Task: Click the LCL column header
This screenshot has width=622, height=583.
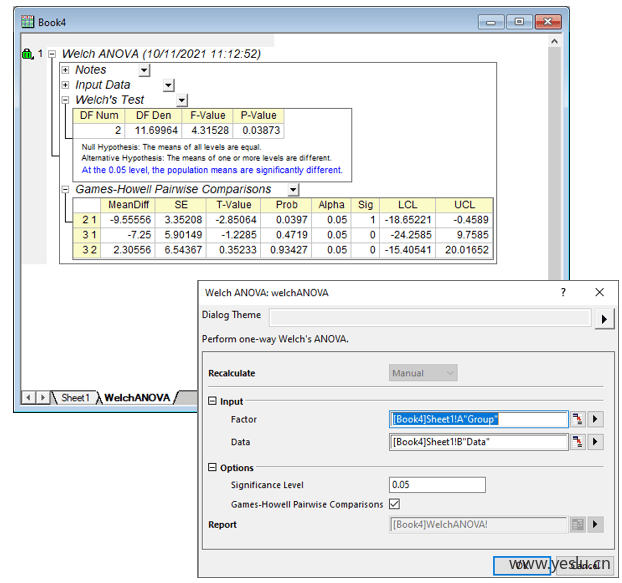Action: pos(407,205)
